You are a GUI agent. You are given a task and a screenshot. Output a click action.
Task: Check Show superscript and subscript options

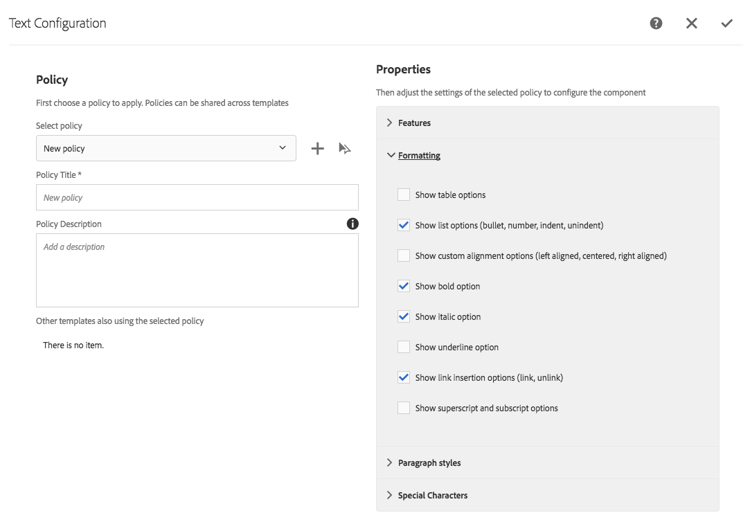(x=403, y=408)
